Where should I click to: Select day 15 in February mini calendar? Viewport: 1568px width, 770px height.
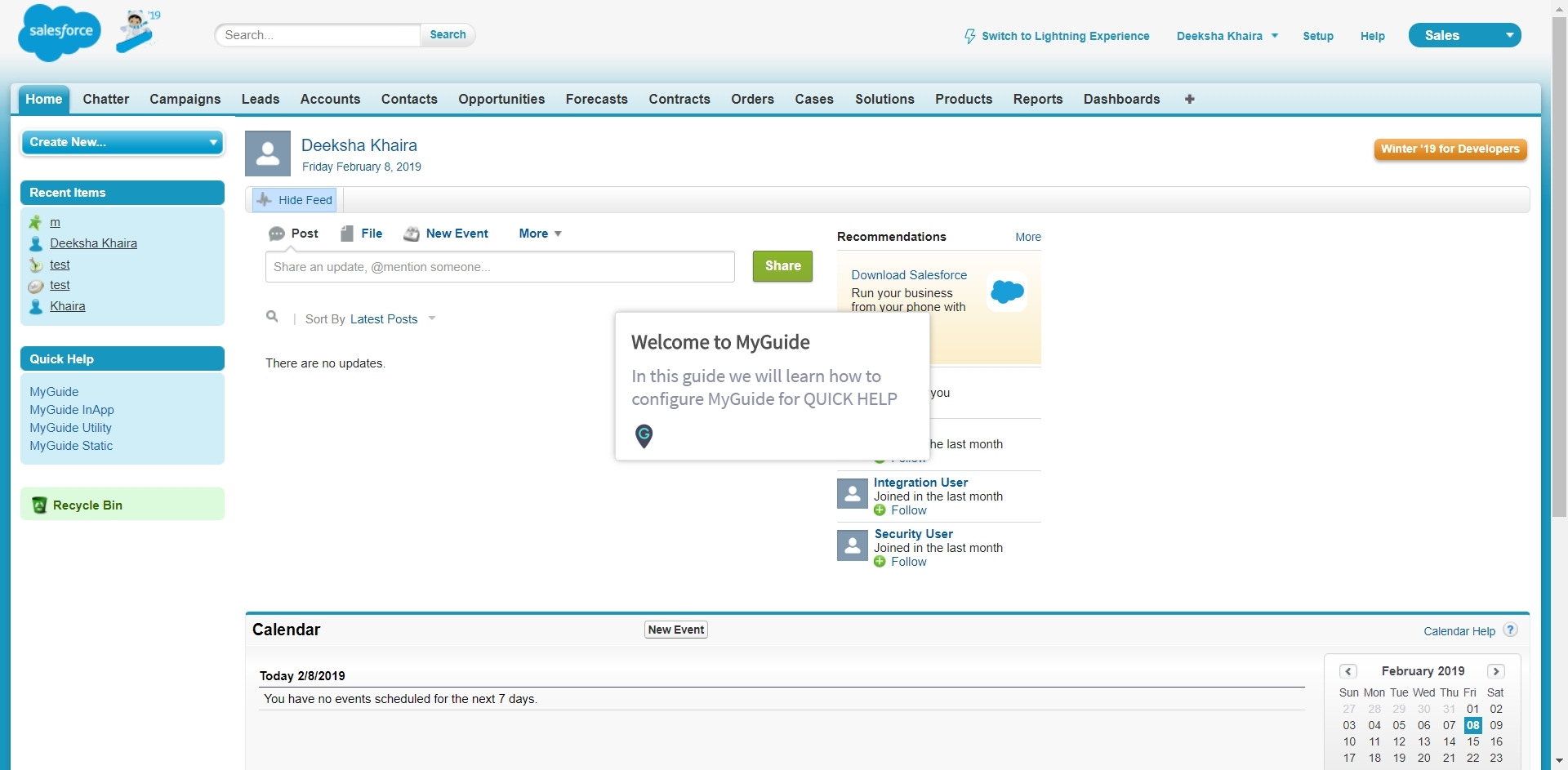coord(1472,741)
